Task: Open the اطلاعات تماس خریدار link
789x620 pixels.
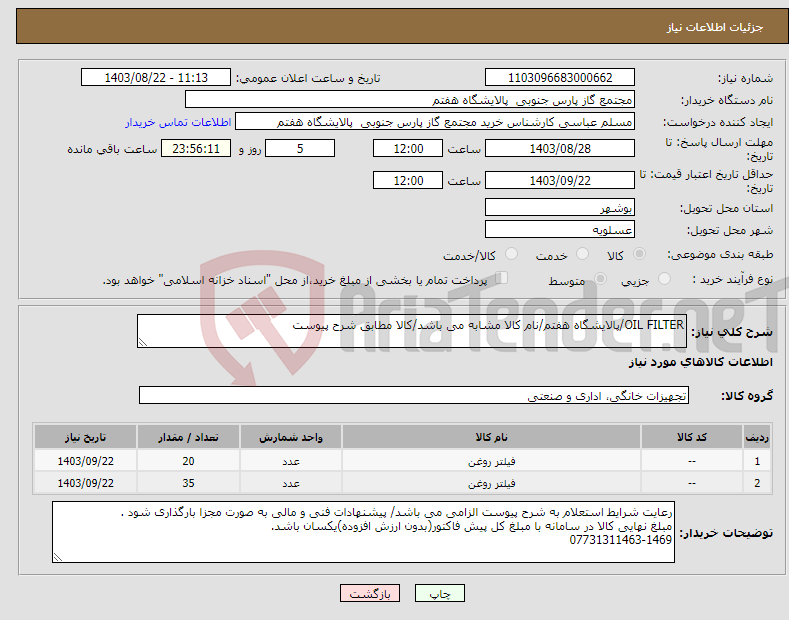Action: click(x=178, y=122)
